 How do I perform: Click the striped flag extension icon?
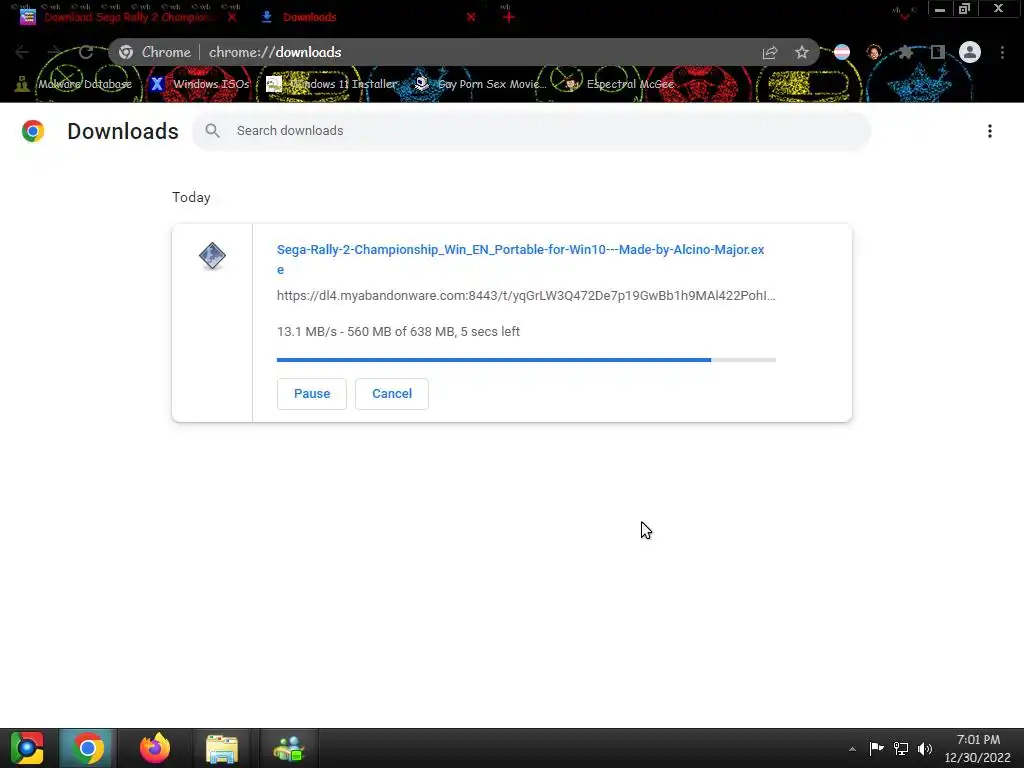[842, 52]
